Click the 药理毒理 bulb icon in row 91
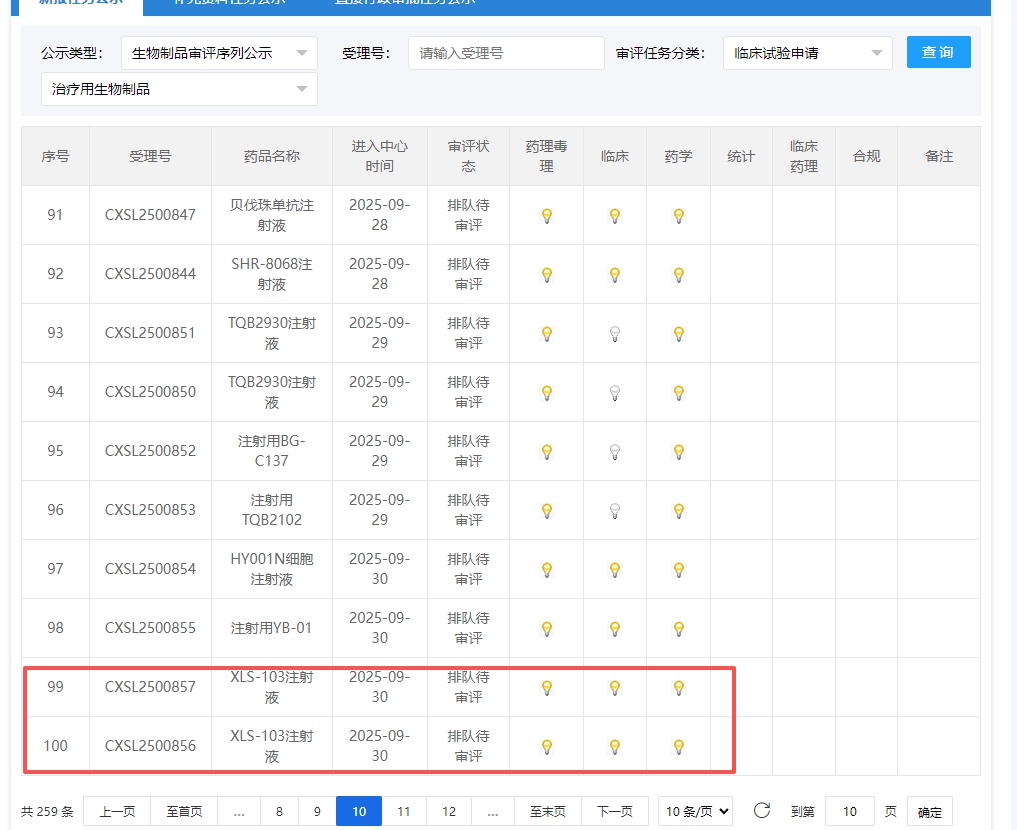Viewport: 1017px width, 830px height. coord(547,215)
